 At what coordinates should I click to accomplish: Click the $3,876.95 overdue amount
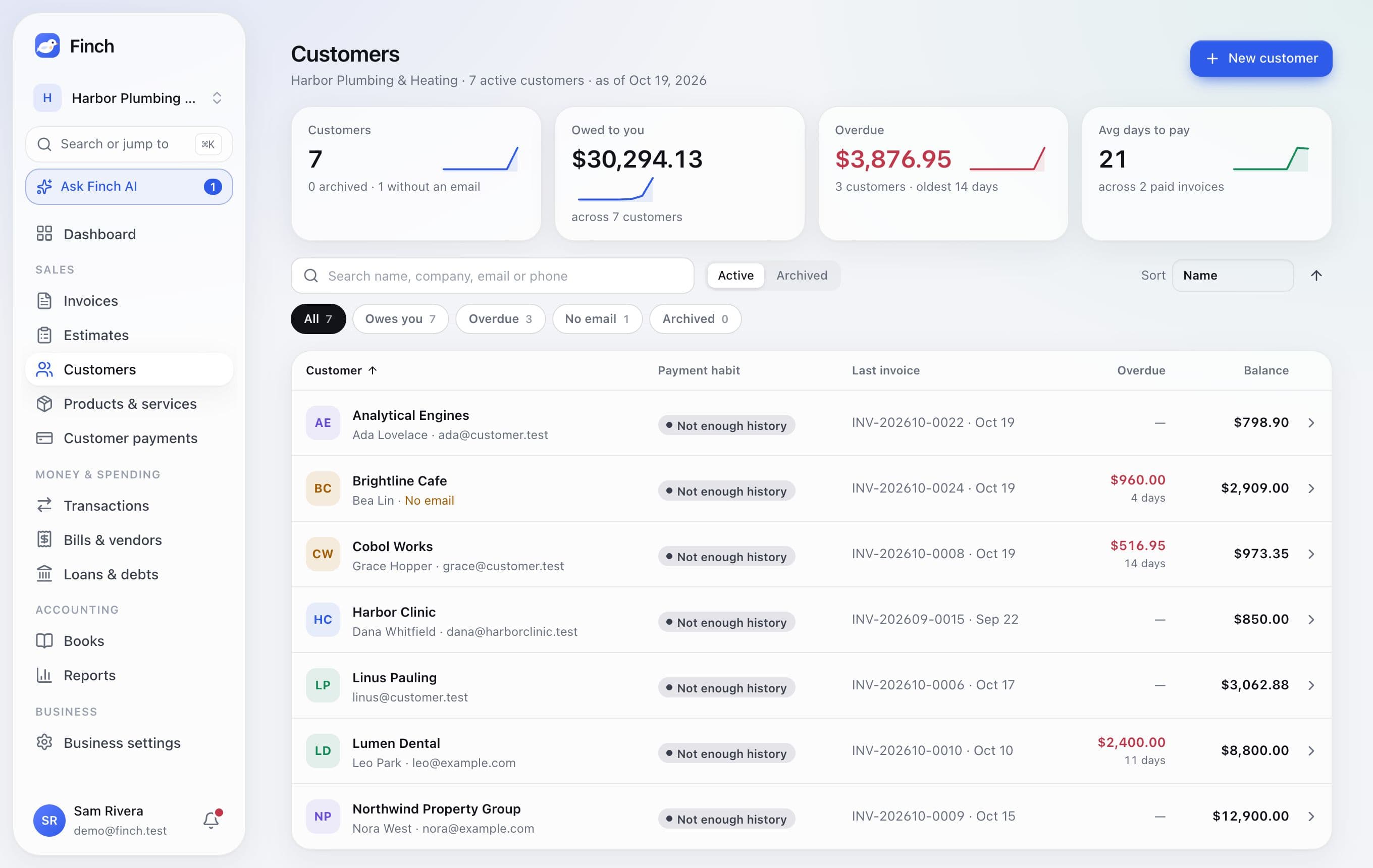893,159
